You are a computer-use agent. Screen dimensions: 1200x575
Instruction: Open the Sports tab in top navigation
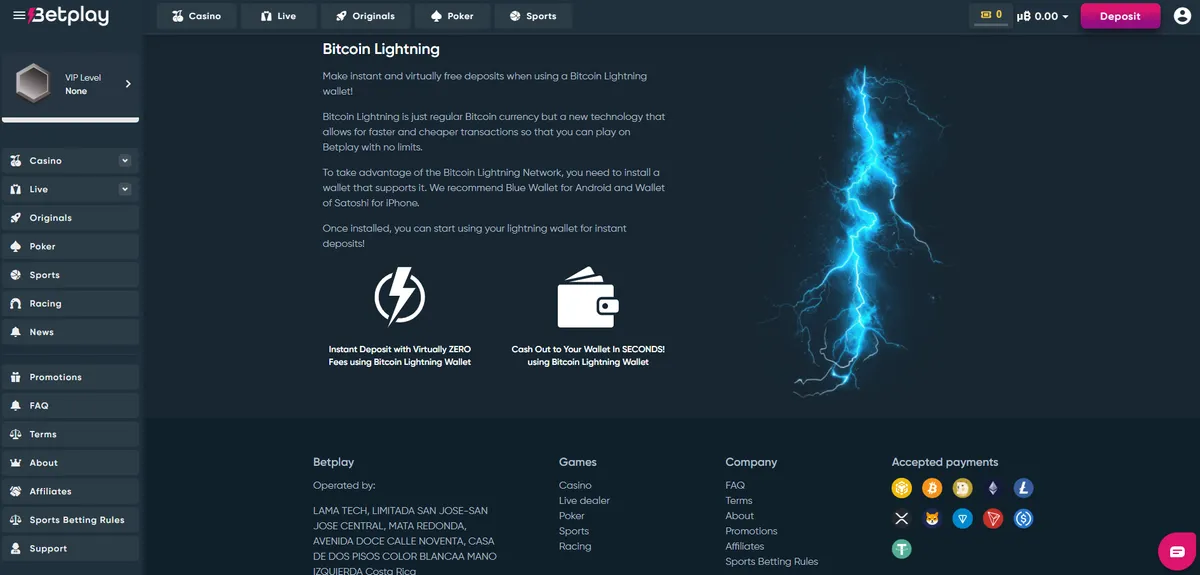coord(533,16)
